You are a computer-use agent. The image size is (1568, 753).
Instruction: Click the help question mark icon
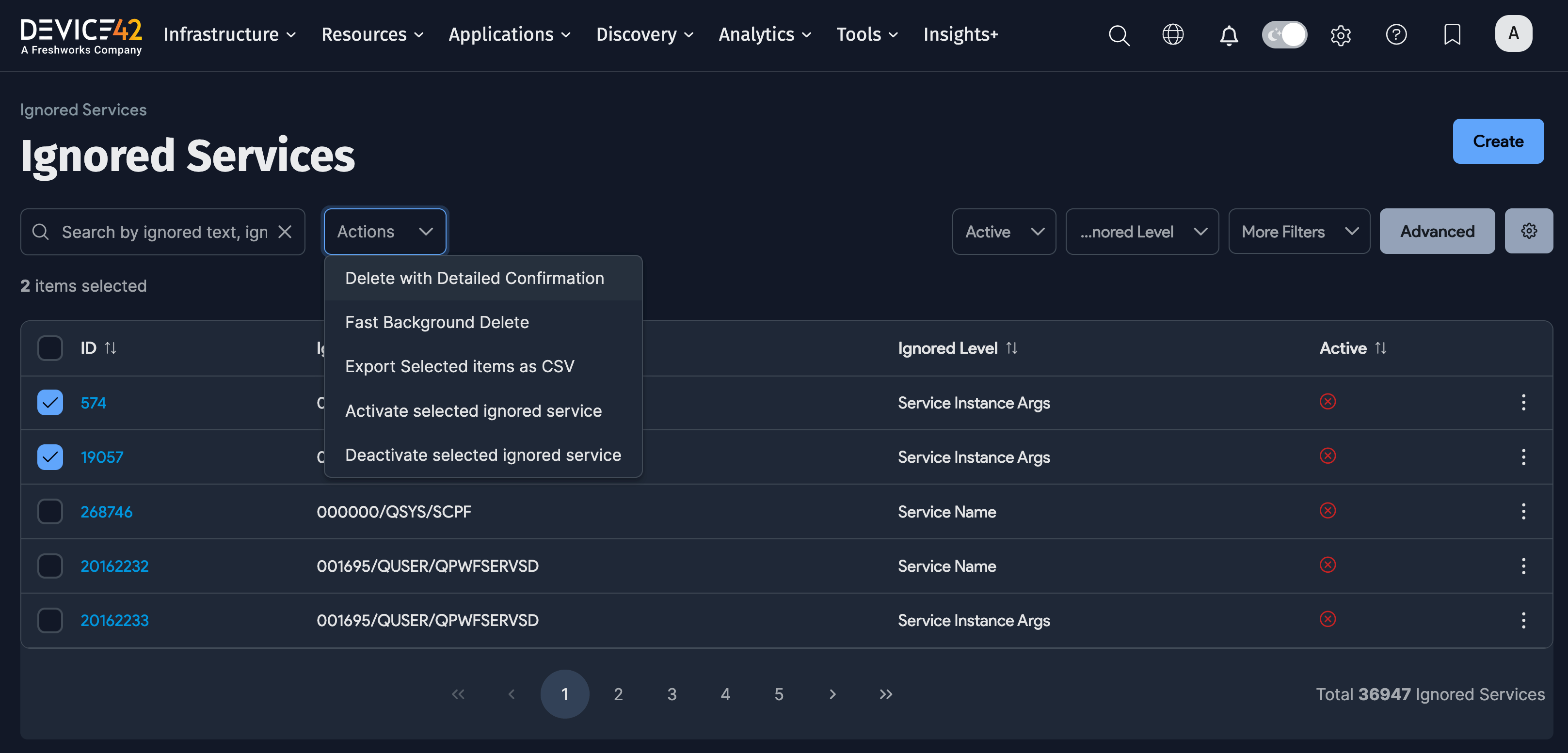click(1396, 35)
